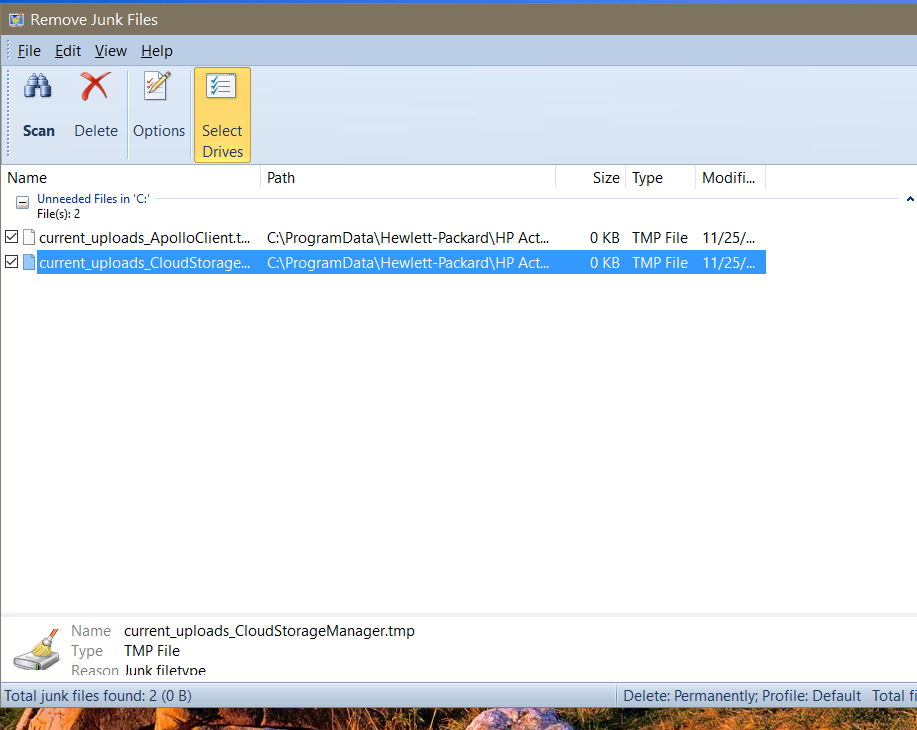Click the app icon in title bar
This screenshot has height=730, width=917.
(x=16, y=19)
